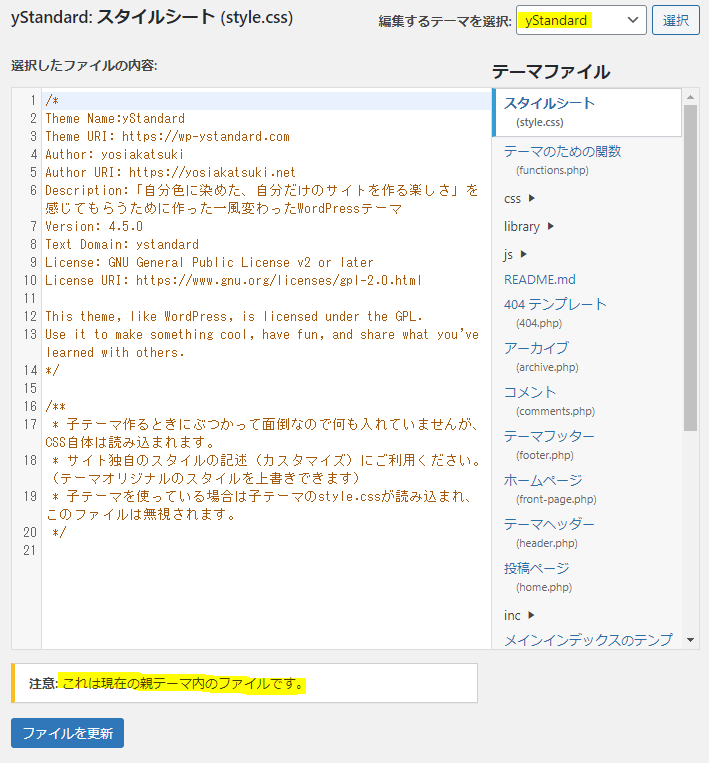The height and width of the screenshot is (763, 709).
Task: Click the 'License URI' code line
Action: [x=233, y=280]
